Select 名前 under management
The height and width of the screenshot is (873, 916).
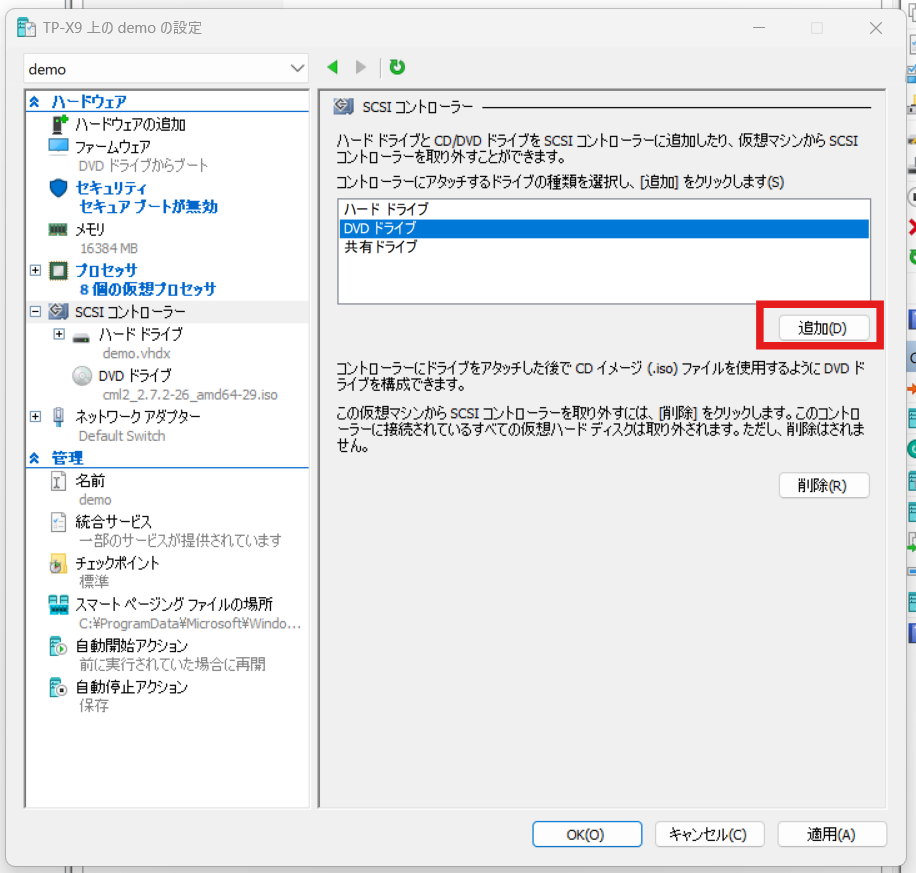pos(90,481)
